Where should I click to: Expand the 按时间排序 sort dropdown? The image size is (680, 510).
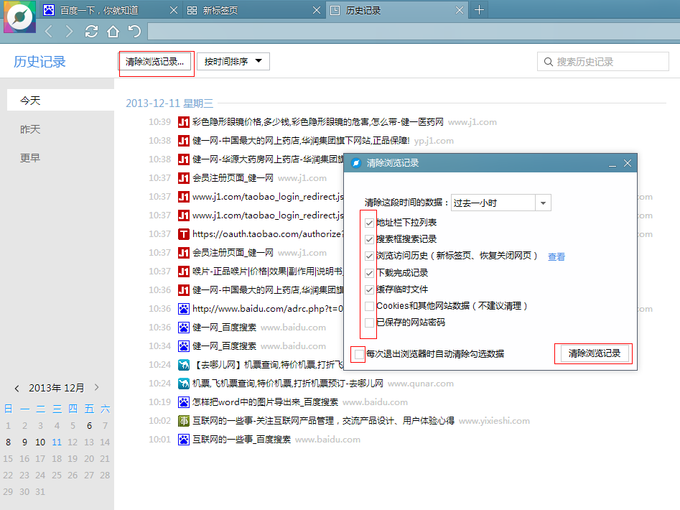click(x=233, y=62)
